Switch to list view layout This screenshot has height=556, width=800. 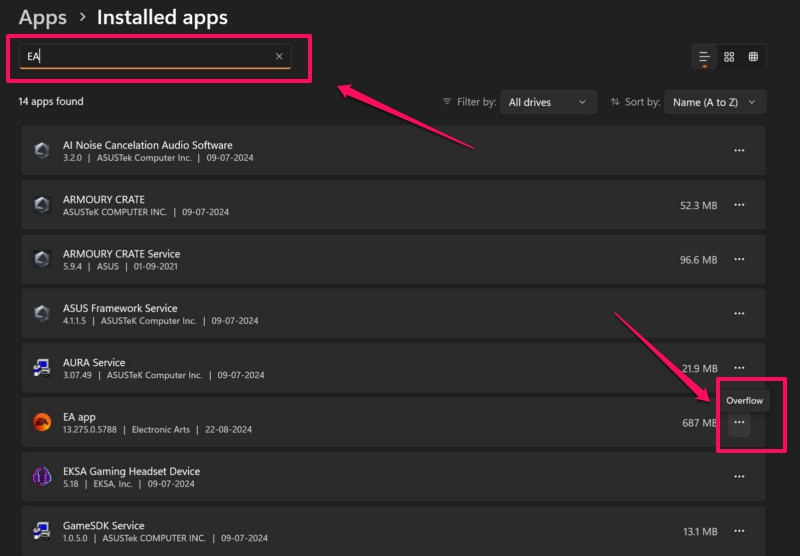pyautogui.click(x=704, y=57)
